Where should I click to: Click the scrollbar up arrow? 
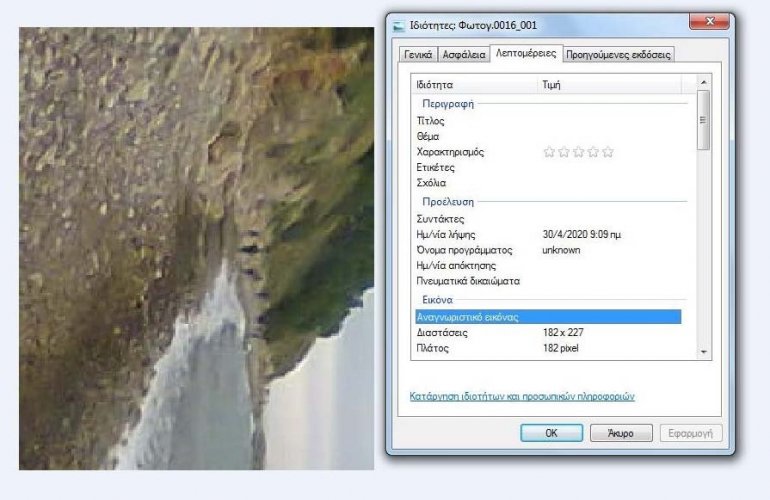tap(704, 82)
